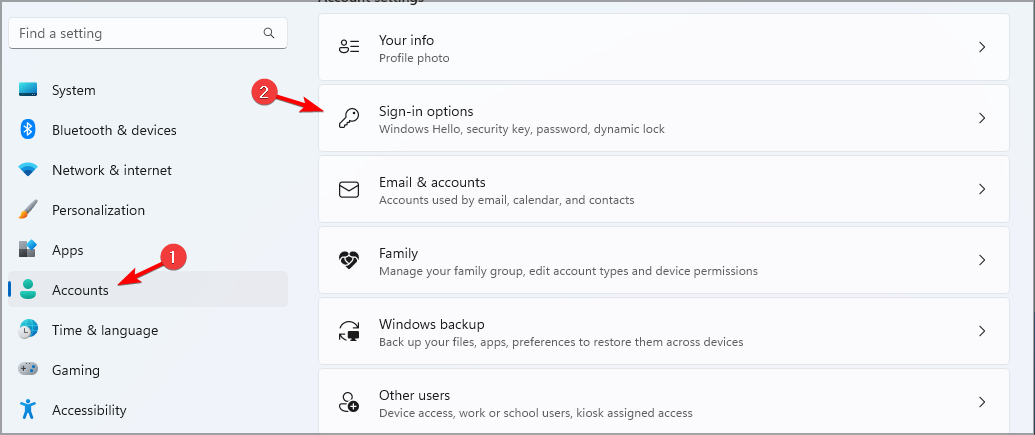Click the Bluetooth icon in sidebar
Screen dimensions: 1035x435
28,130
